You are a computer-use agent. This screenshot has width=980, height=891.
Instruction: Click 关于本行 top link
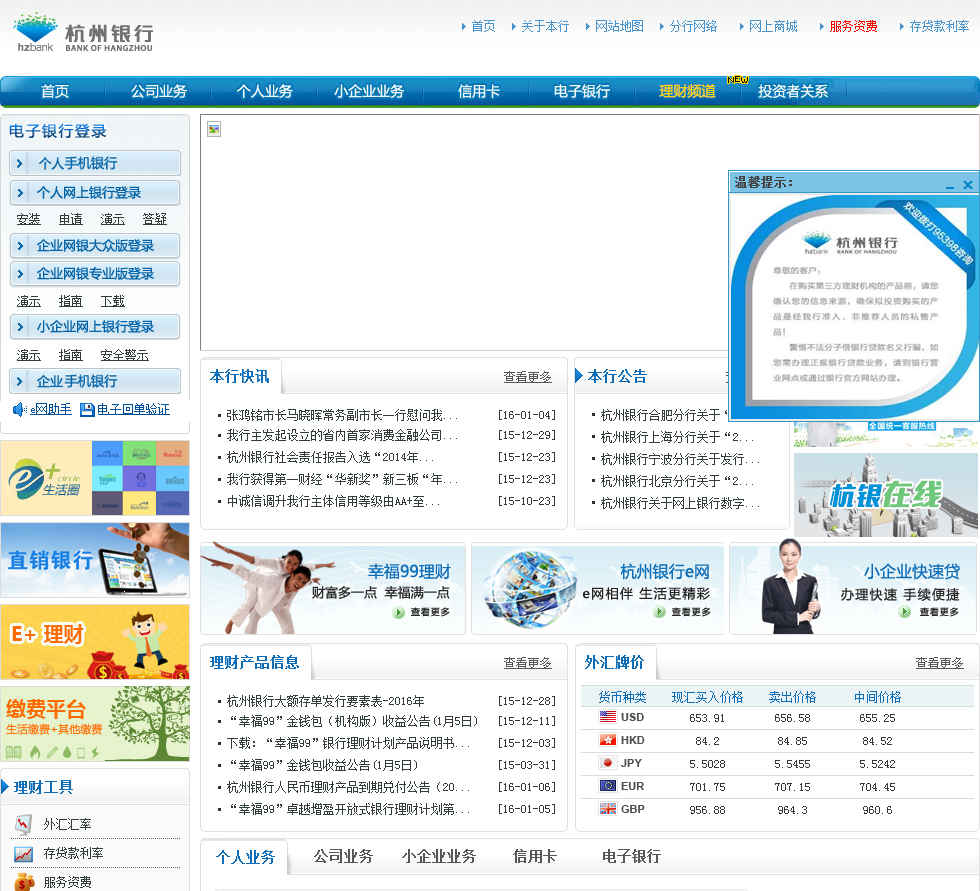[x=545, y=26]
